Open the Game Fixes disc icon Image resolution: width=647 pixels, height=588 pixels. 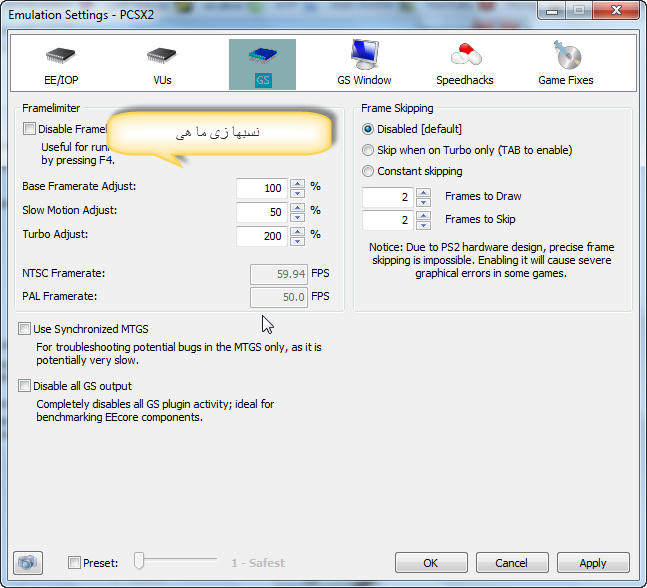click(567, 54)
